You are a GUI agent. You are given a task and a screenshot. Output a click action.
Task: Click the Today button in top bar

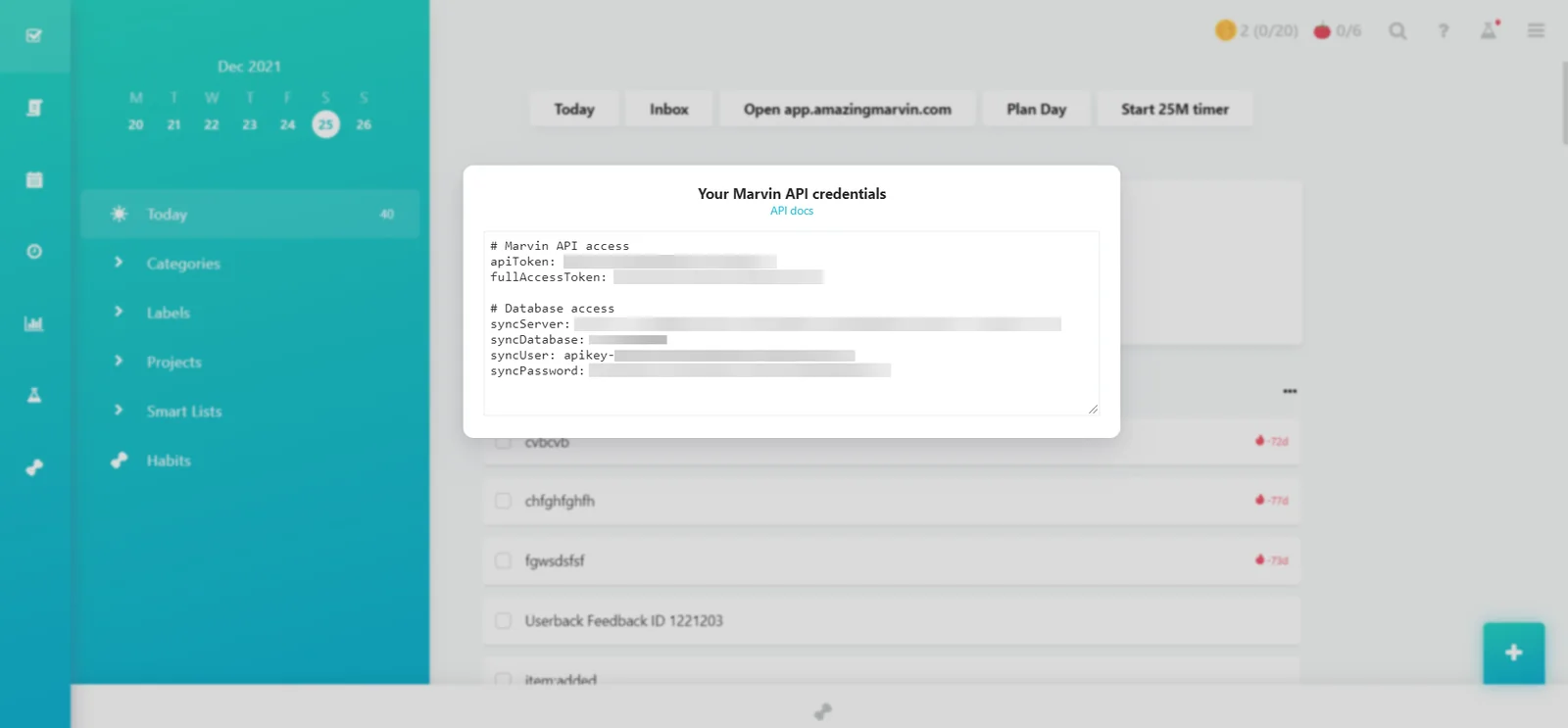pos(574,109)
